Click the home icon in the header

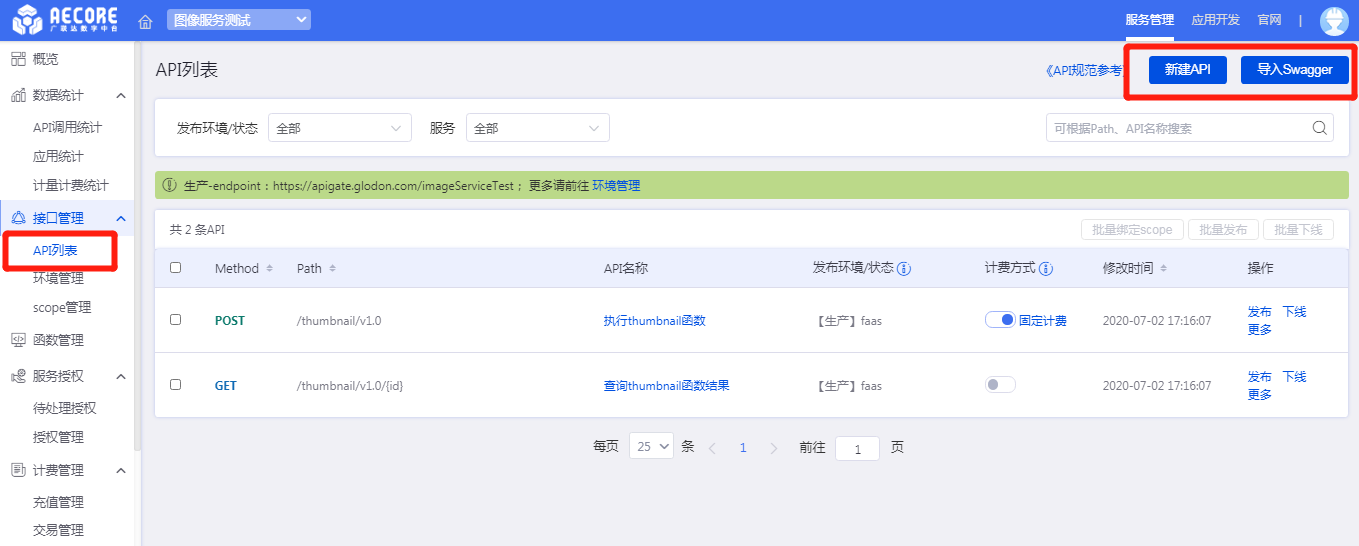145,21
